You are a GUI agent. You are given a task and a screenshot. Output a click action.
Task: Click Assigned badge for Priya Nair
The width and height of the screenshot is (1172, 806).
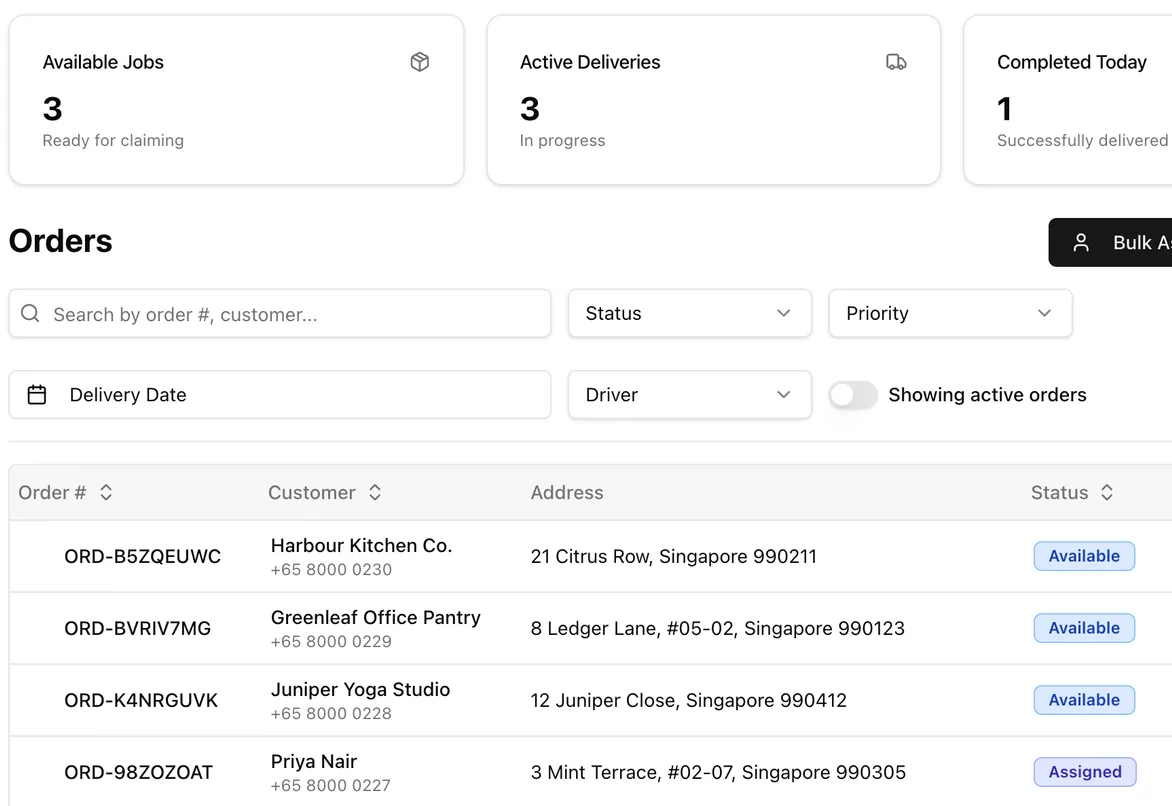click(x=1085, y=772)
